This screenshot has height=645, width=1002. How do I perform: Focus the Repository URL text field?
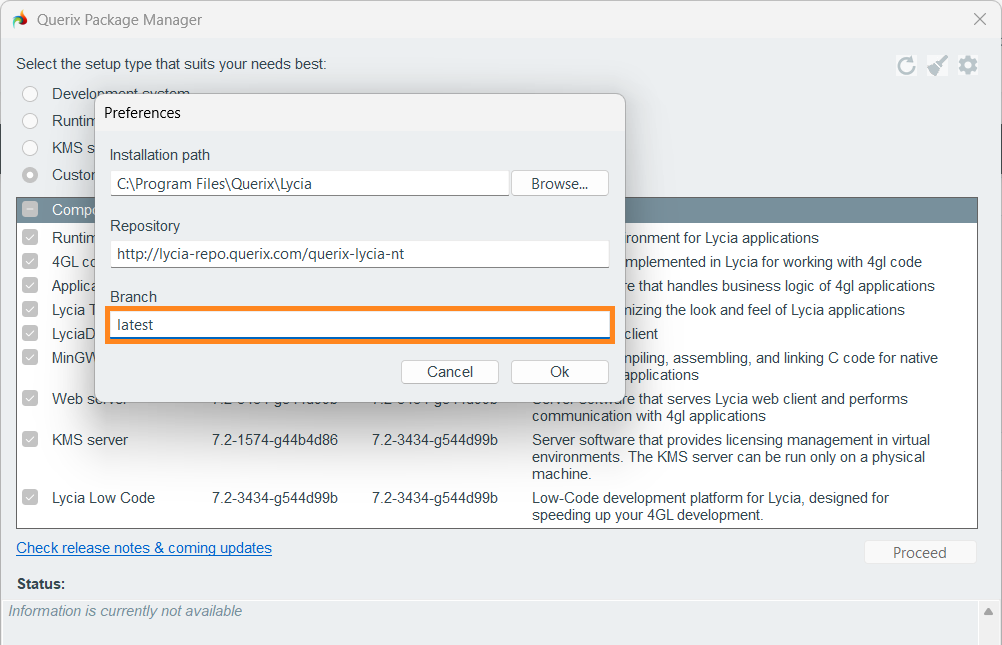pos(359,254)
